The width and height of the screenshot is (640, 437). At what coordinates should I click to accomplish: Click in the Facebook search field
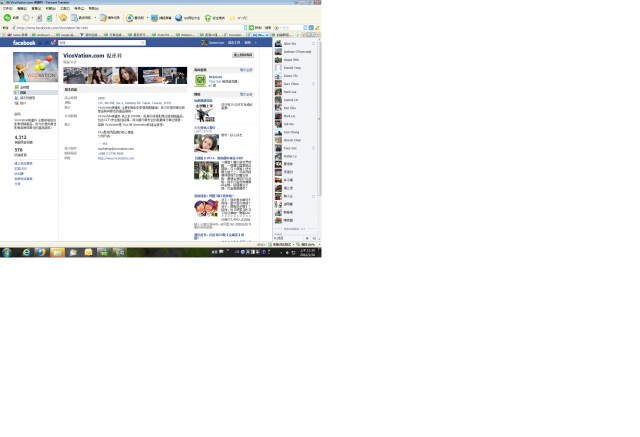click(102, 42)
